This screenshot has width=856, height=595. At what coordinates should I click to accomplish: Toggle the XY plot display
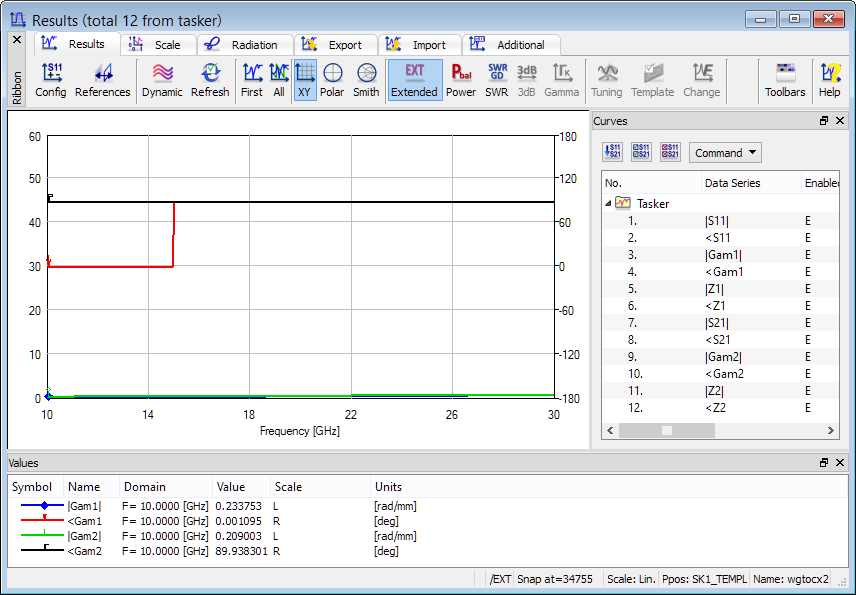(305, 79)
